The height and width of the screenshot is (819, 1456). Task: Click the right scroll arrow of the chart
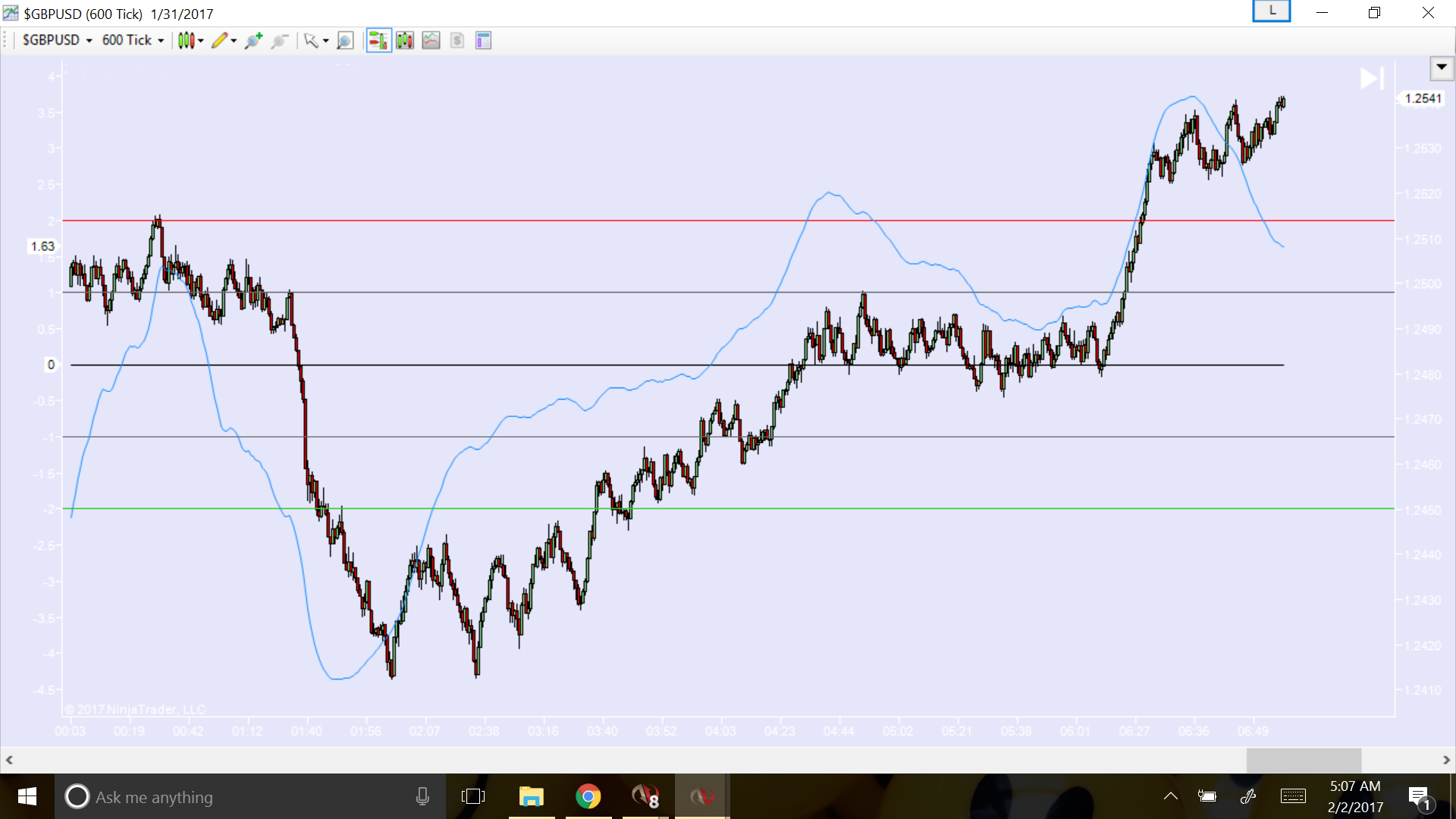tap(1445, 759)
